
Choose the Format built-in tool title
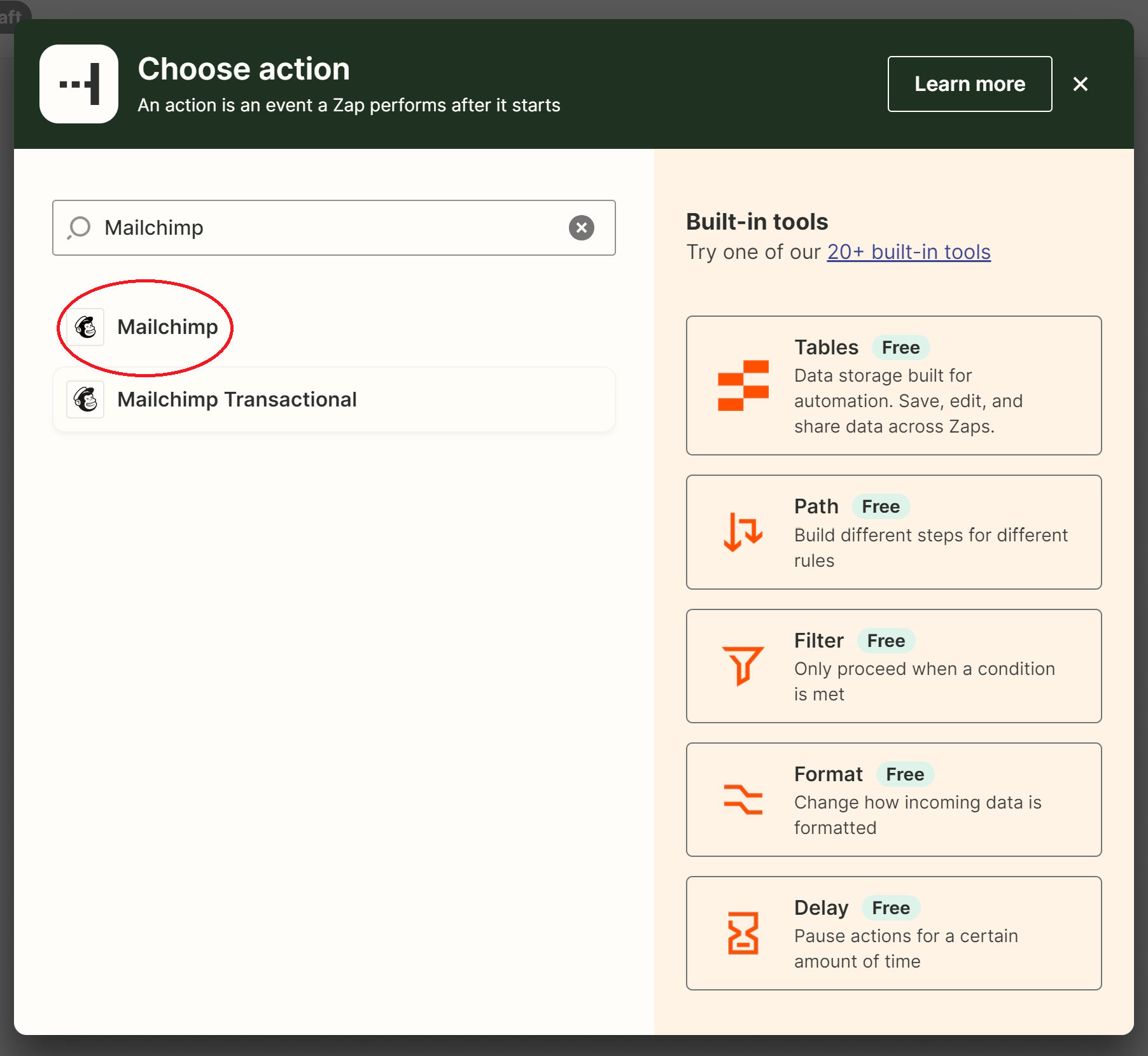(x=828, y=774)
